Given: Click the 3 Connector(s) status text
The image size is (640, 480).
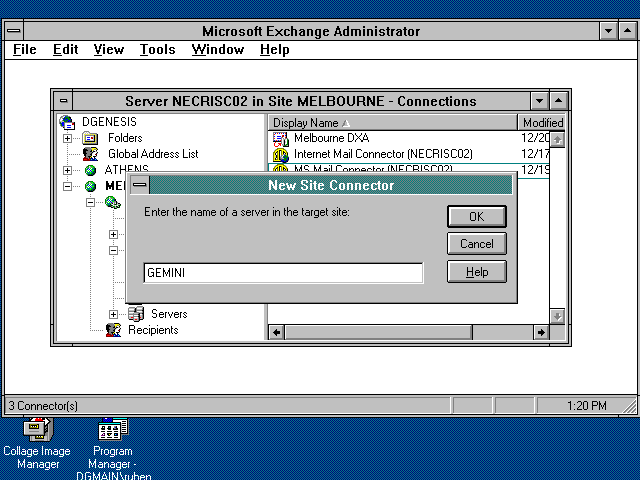Looking at the screenshot, I should 43,406.
